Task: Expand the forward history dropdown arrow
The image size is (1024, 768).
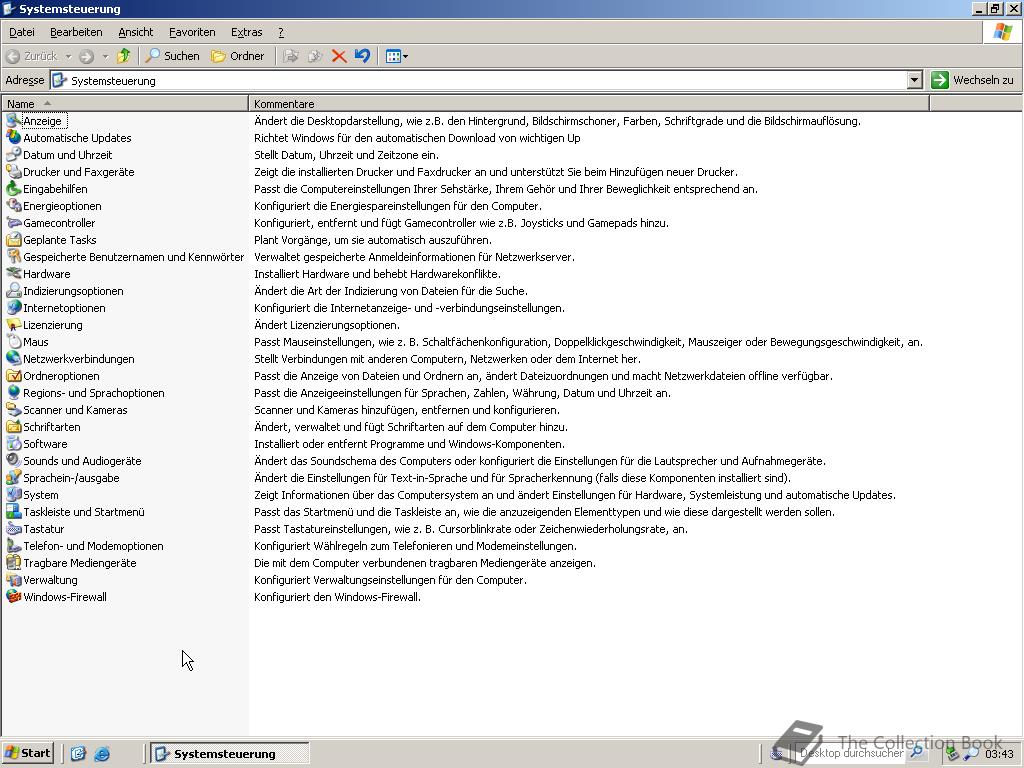Action: (x=104, y=56)
